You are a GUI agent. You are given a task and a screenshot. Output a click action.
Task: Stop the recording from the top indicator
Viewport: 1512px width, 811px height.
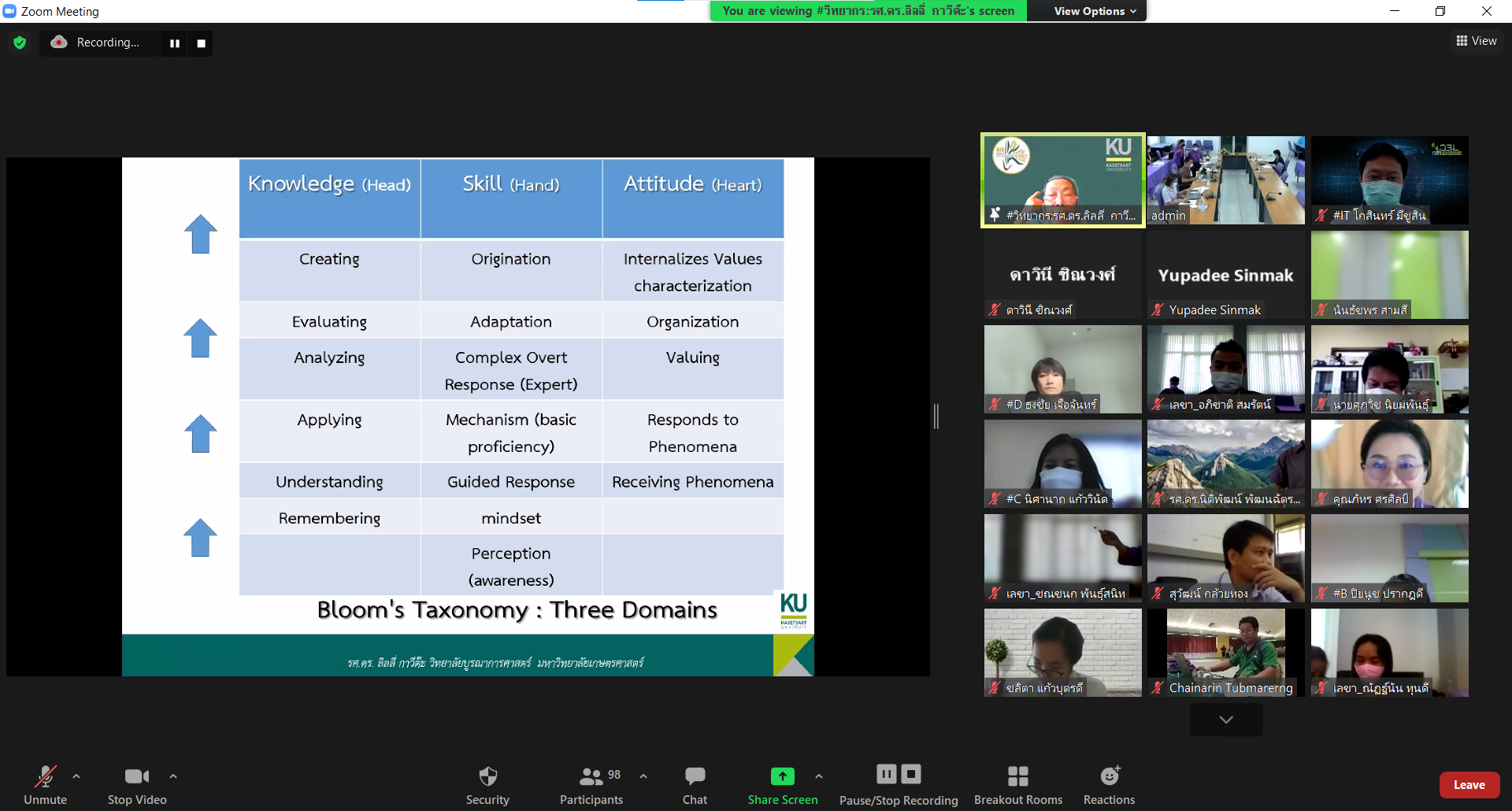pos(201,43)
